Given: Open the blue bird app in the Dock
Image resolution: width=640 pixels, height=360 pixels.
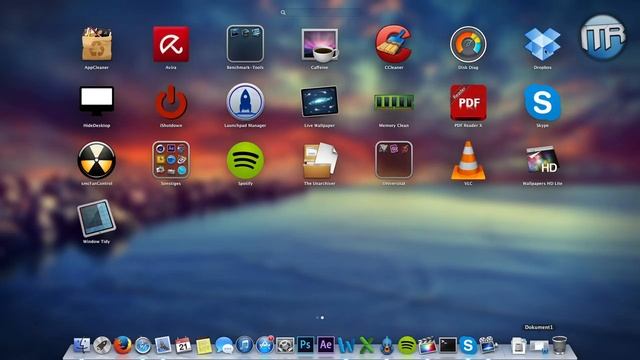Looking at the screenshot, I should [x=387, y=345].
